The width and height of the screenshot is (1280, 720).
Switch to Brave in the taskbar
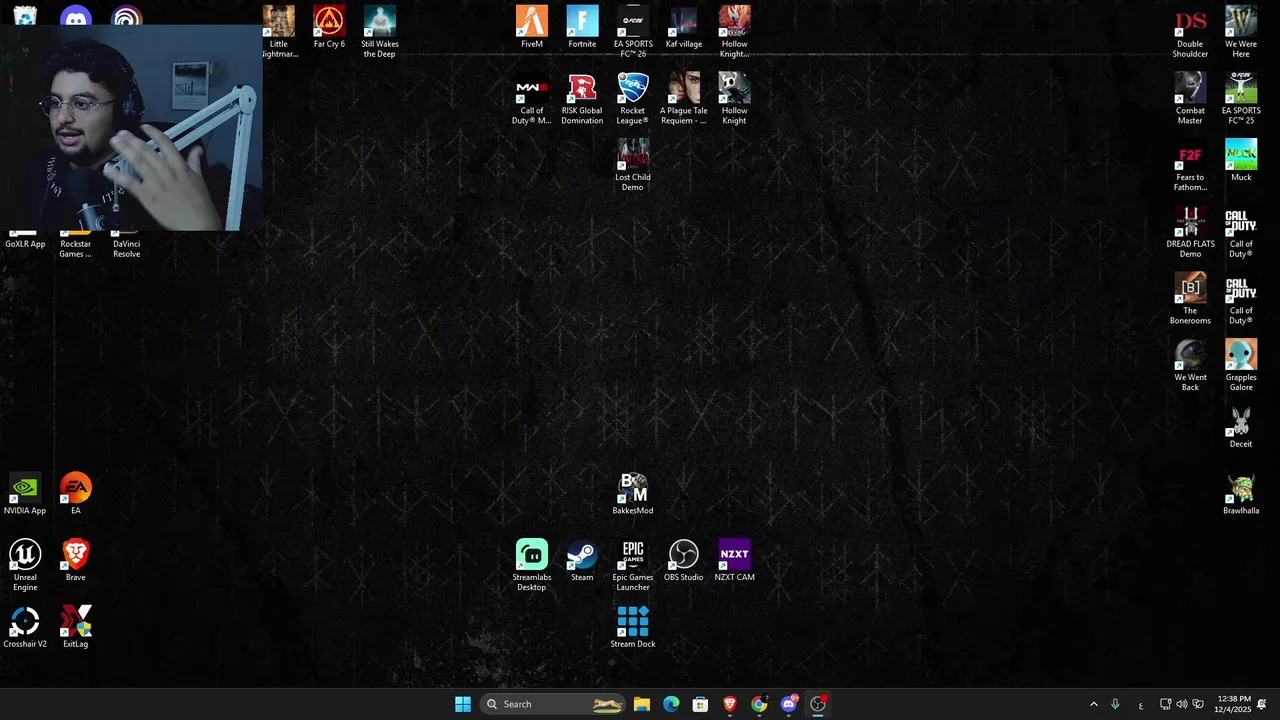[x=730, y=704]
